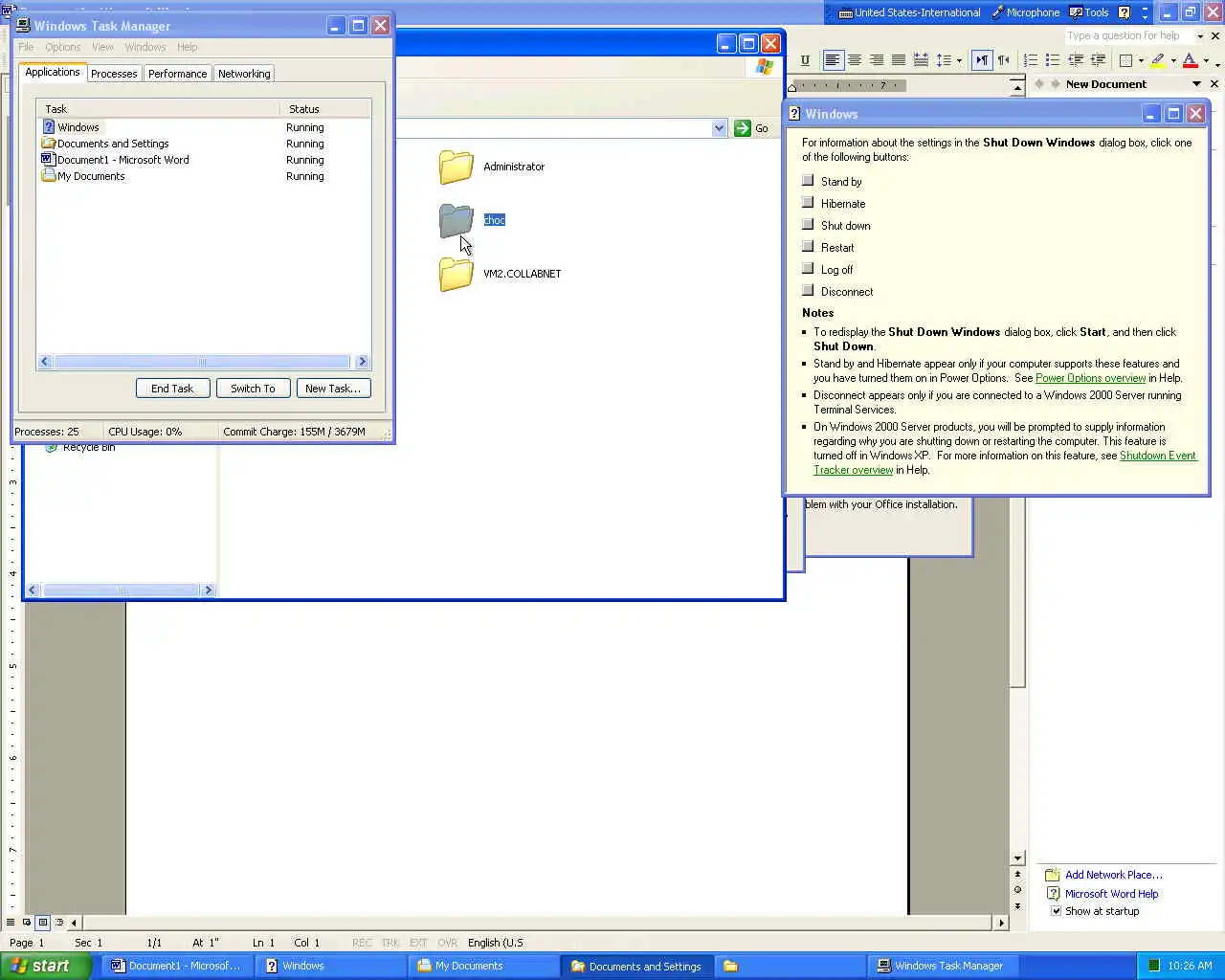Click the Bullets list icon
The height and width of the screenshot is (980, 1225).
coord(1053,60)
